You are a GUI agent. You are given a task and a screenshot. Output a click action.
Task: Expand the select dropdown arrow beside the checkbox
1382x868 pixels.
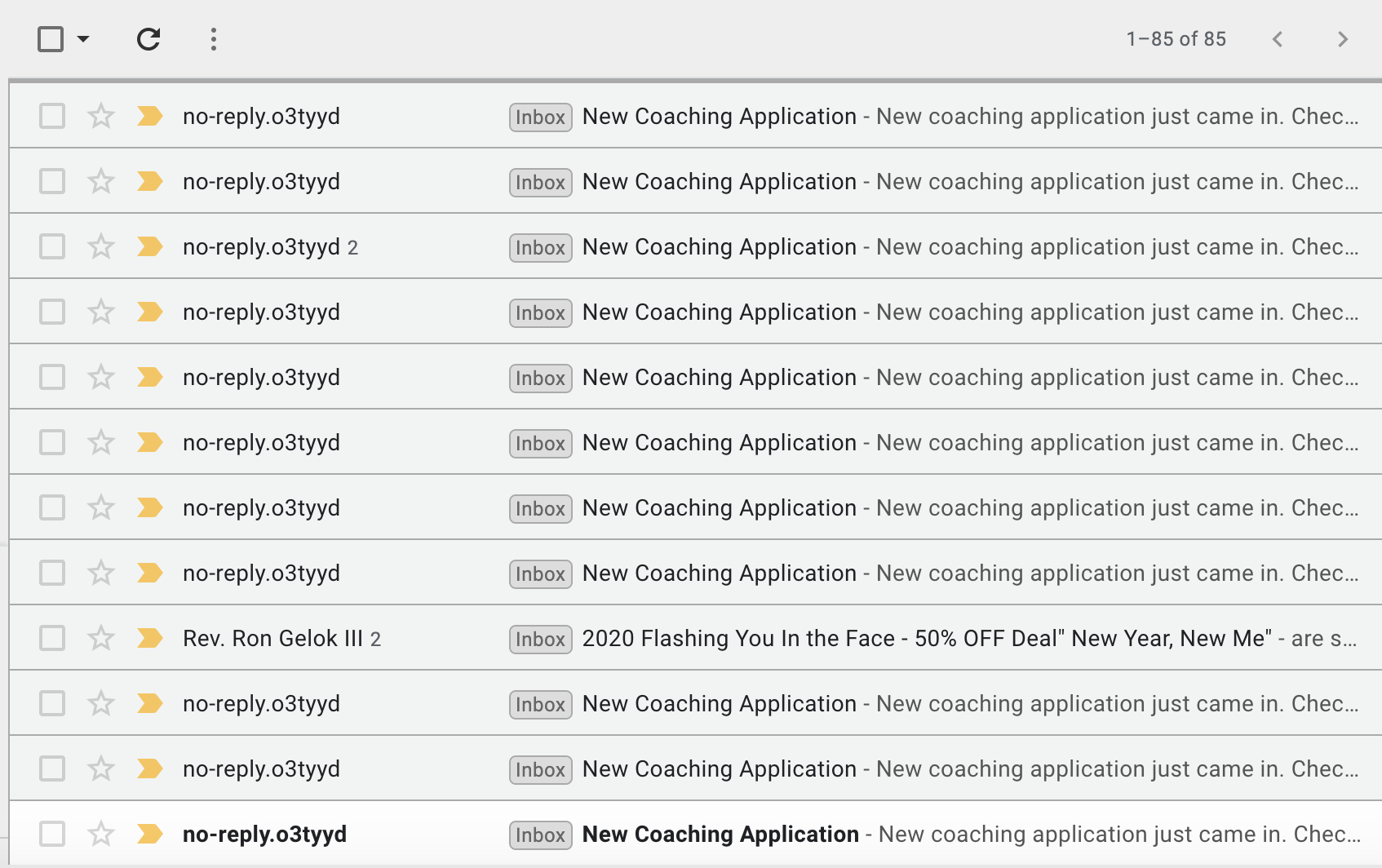point(83,39)
